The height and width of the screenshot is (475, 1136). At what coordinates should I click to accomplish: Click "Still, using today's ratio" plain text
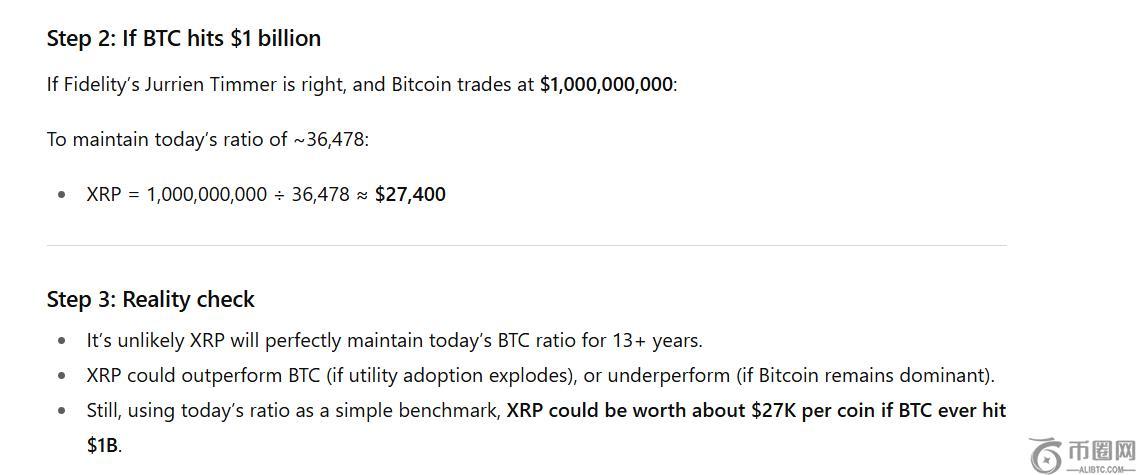(x=294, y=410)
